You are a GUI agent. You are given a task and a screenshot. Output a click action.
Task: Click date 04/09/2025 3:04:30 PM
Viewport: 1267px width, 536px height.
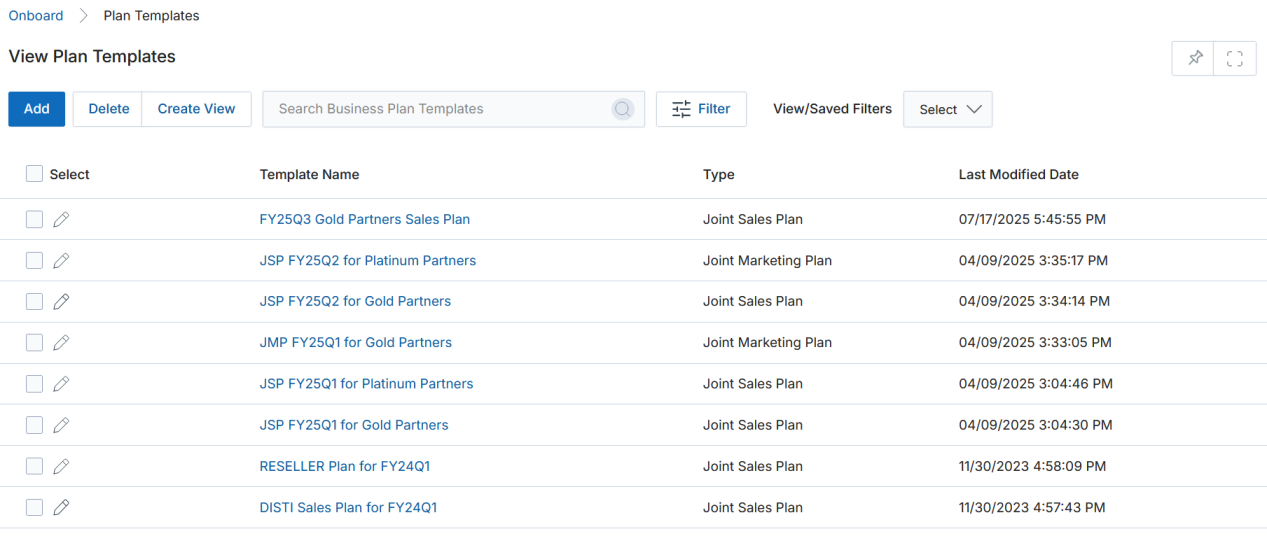1035,425
